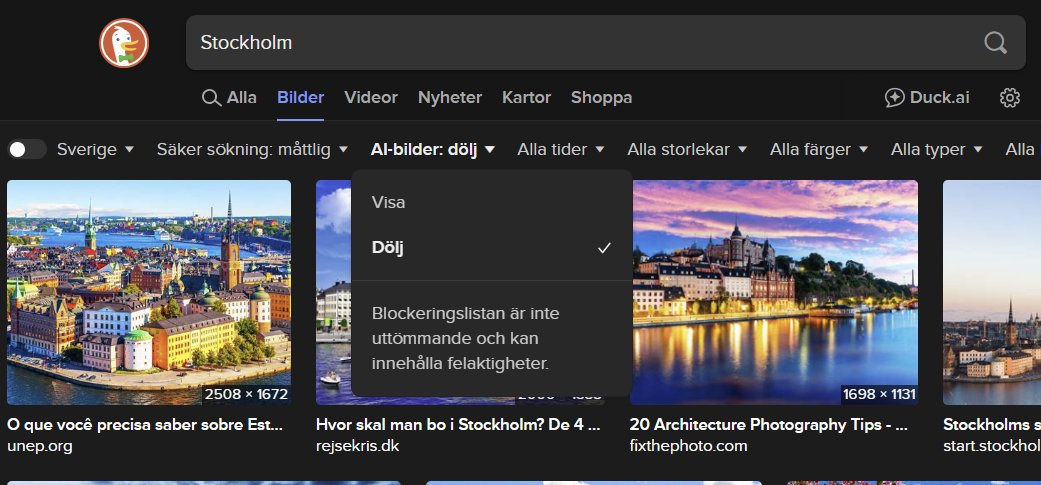
Task: Open the Nyheter tab
Action: tap(449, 98)
